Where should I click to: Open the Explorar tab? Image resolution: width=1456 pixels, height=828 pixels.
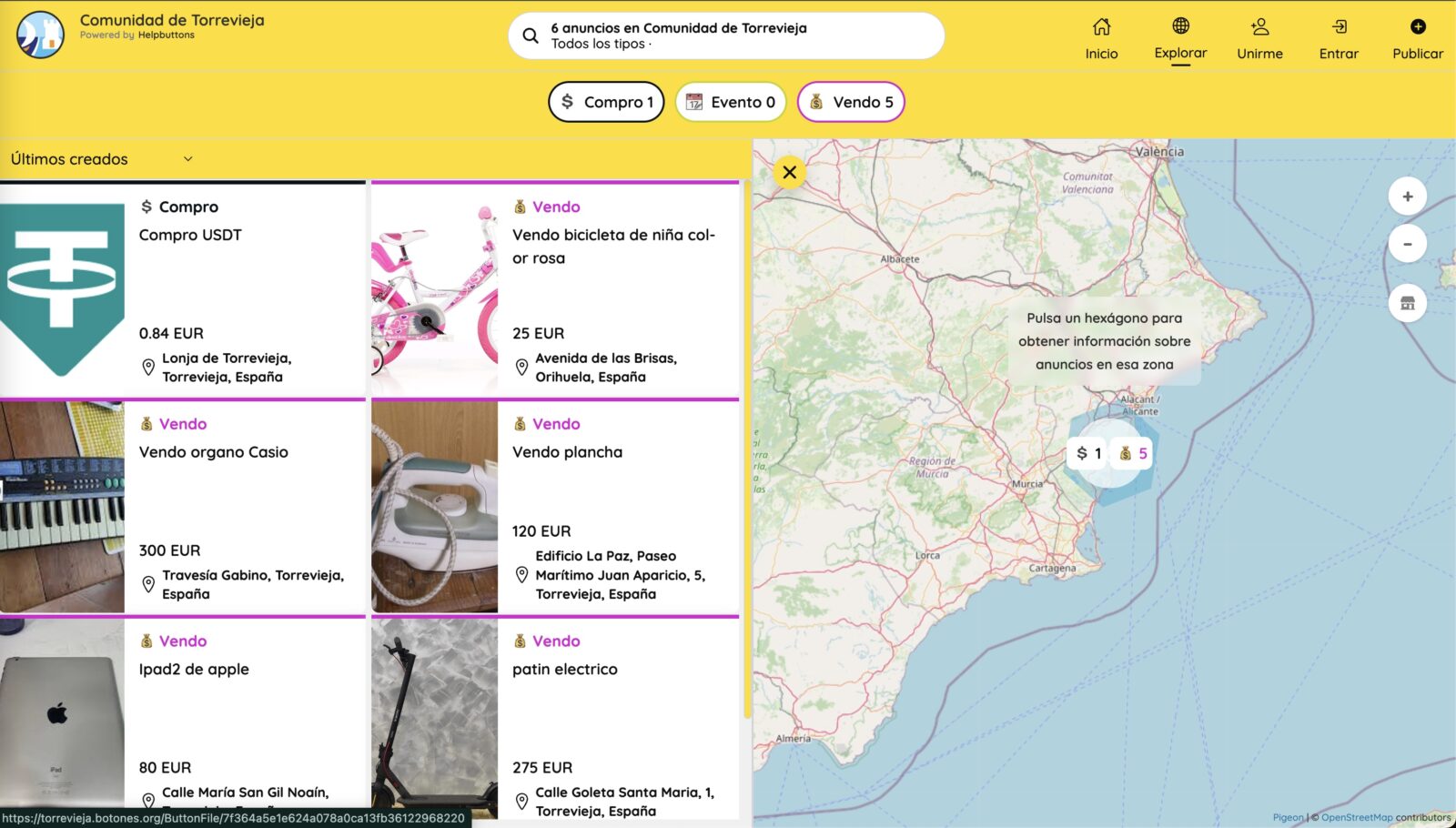1180,38
